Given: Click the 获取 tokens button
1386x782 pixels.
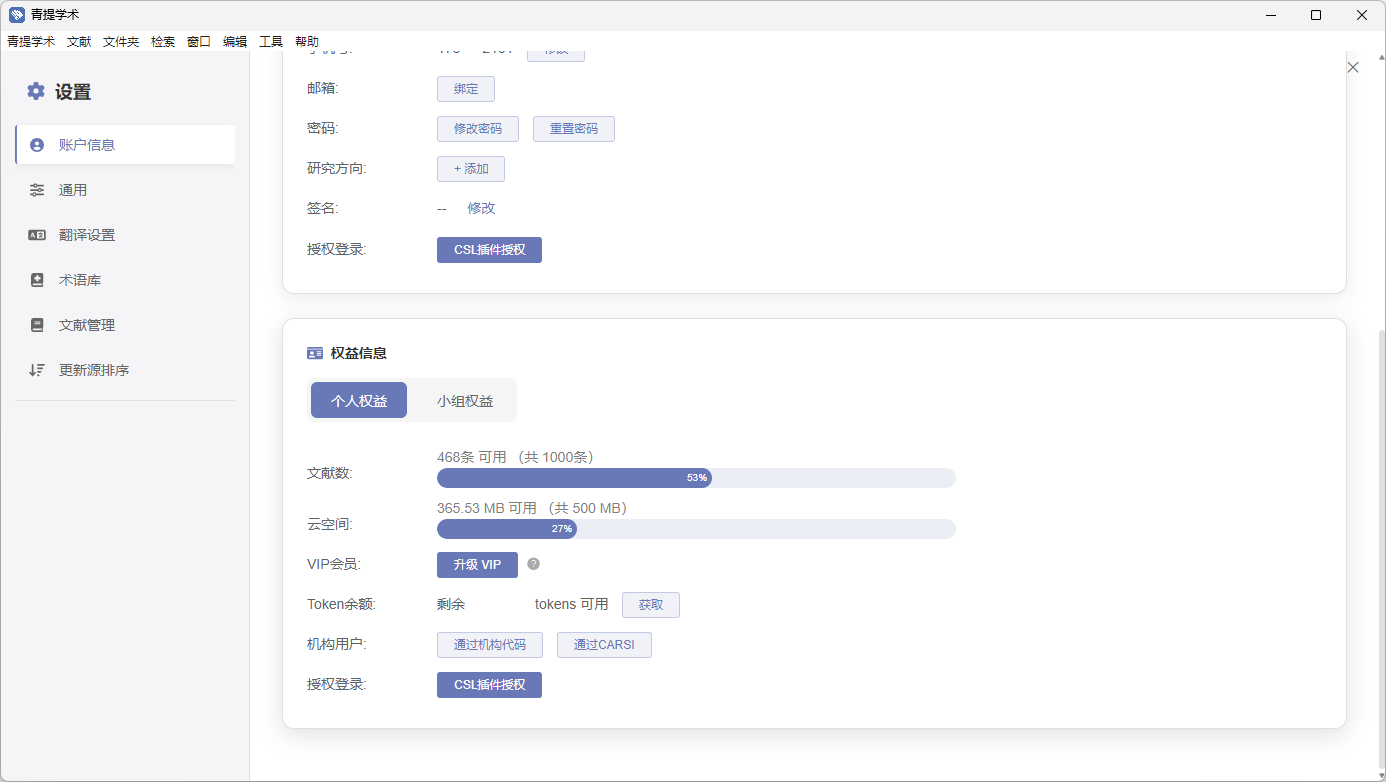Looking at the screenshot, I should tap(651, 605).
